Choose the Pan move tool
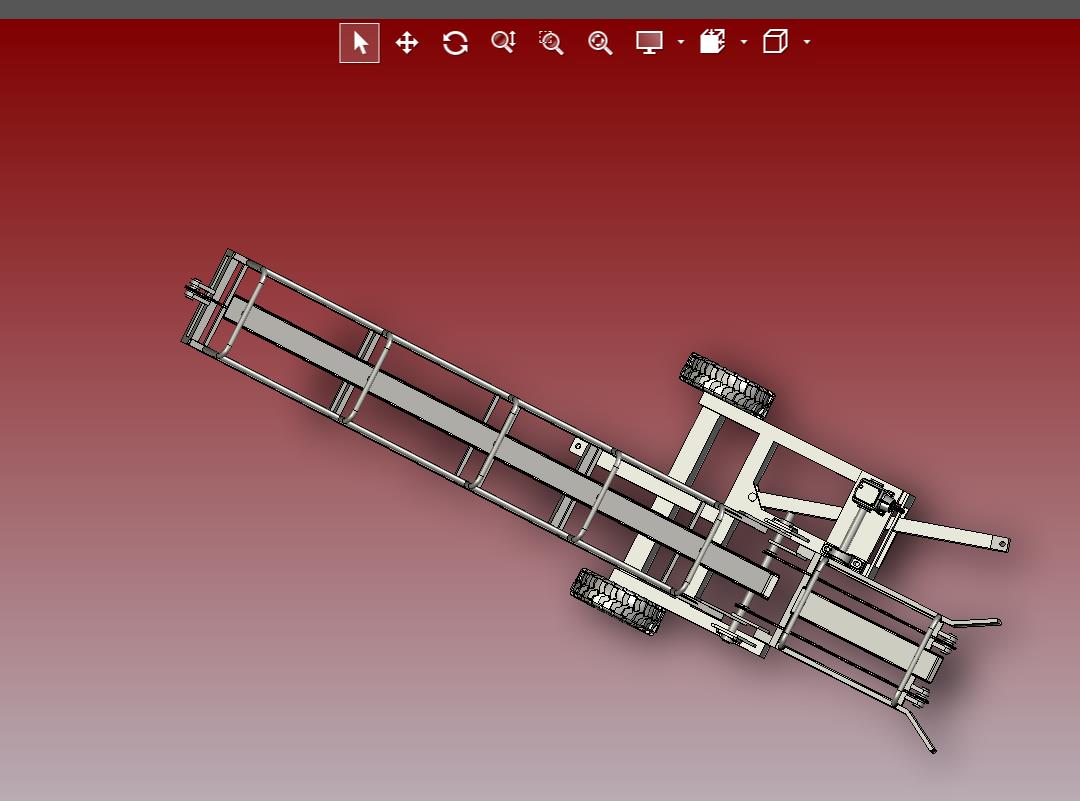Viewport: 1080px width, 801px height. [407, 43]
